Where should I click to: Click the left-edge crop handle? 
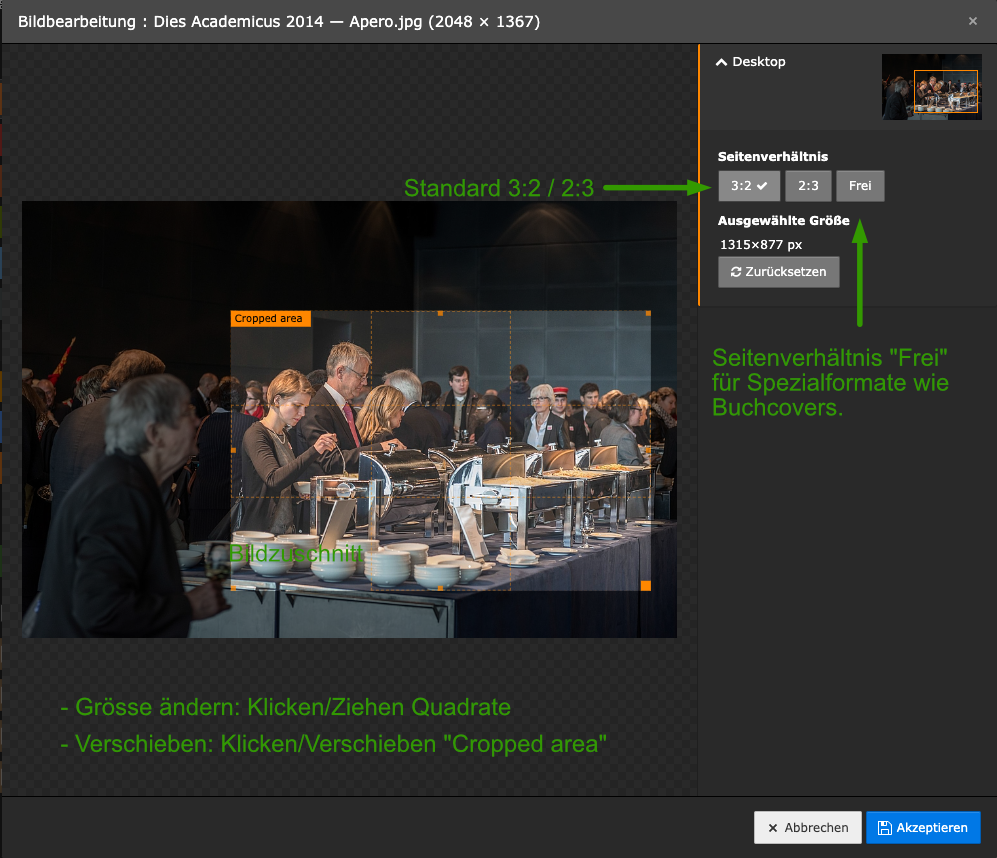(233, 450)
